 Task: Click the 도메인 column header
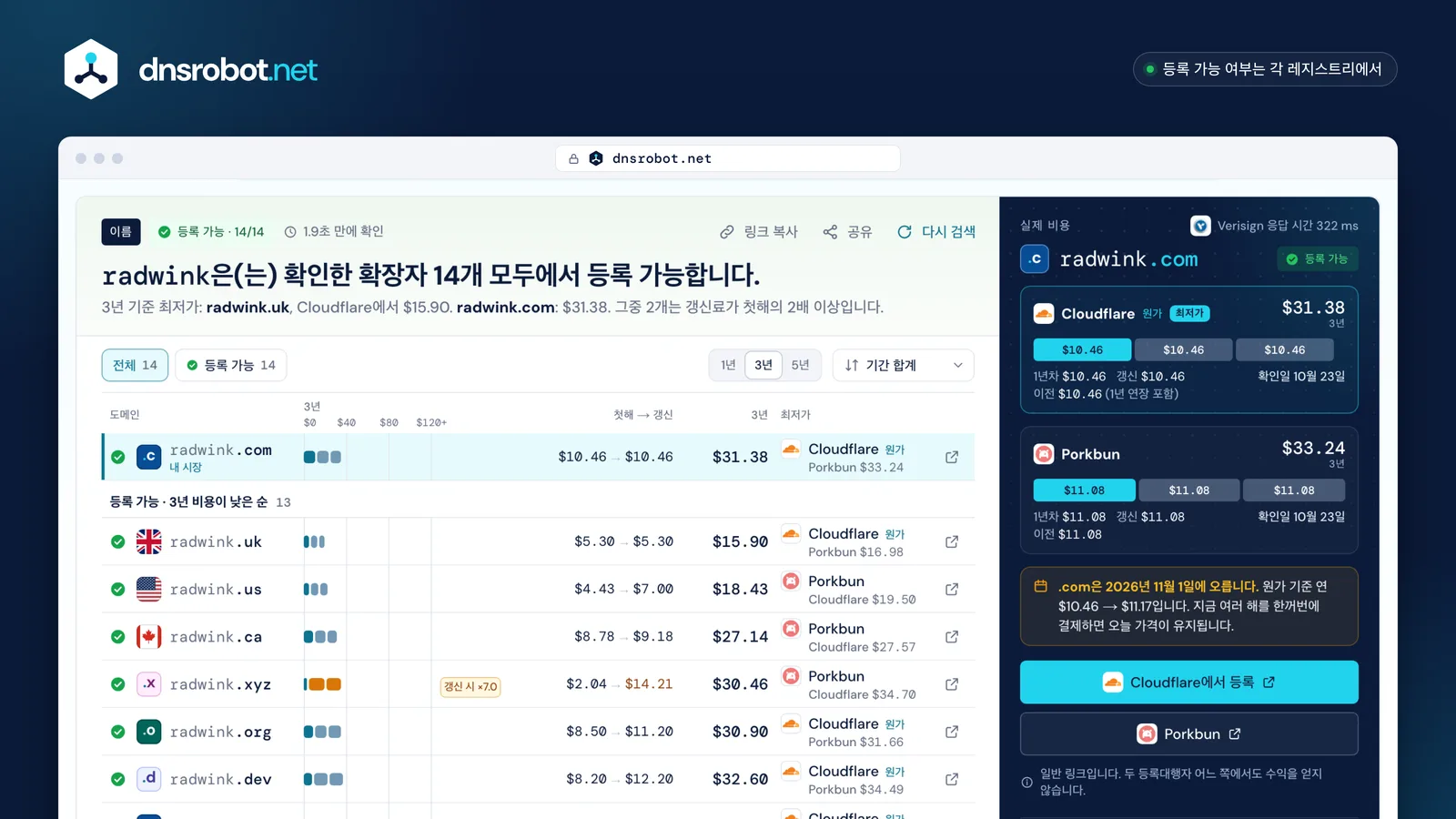coord(125,415)
